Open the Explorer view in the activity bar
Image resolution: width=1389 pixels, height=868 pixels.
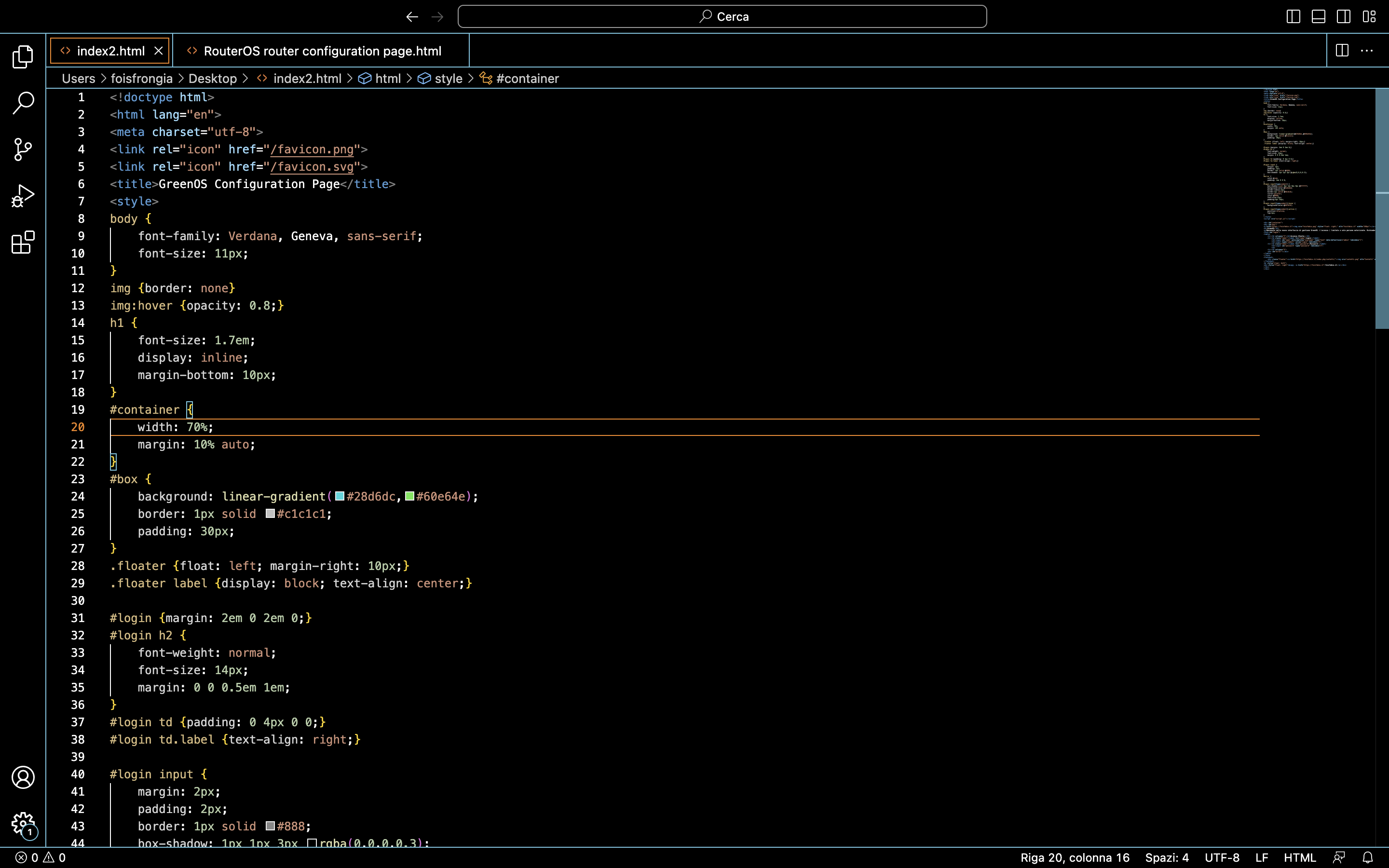click(22, 57)
